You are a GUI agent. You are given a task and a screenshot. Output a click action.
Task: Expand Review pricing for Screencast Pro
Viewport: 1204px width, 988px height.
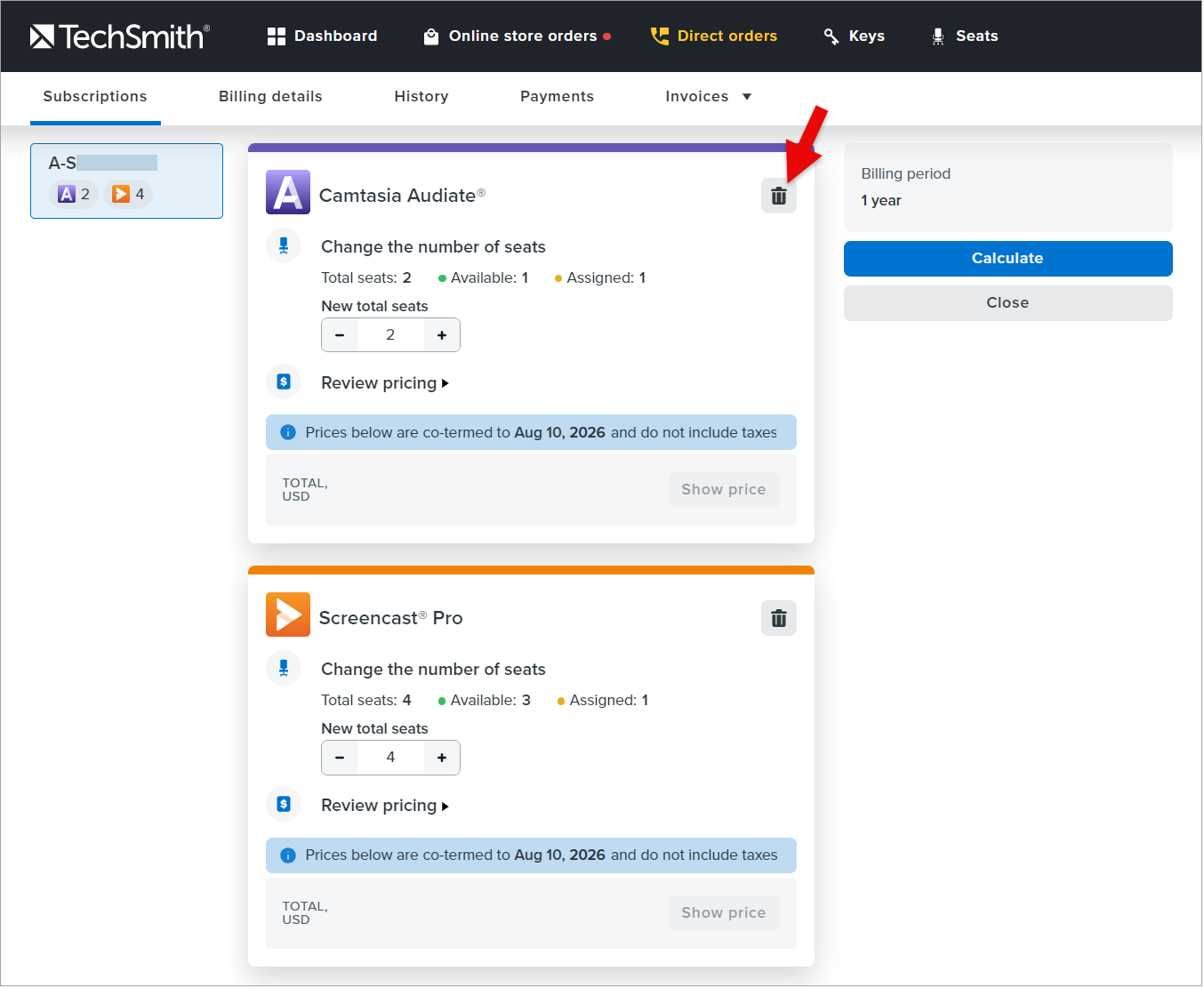point(384,806)
